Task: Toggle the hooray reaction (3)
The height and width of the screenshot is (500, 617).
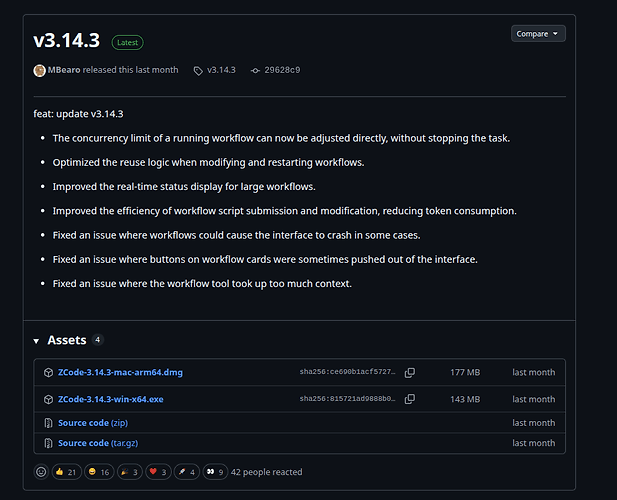Action: (x=129, y=472)
